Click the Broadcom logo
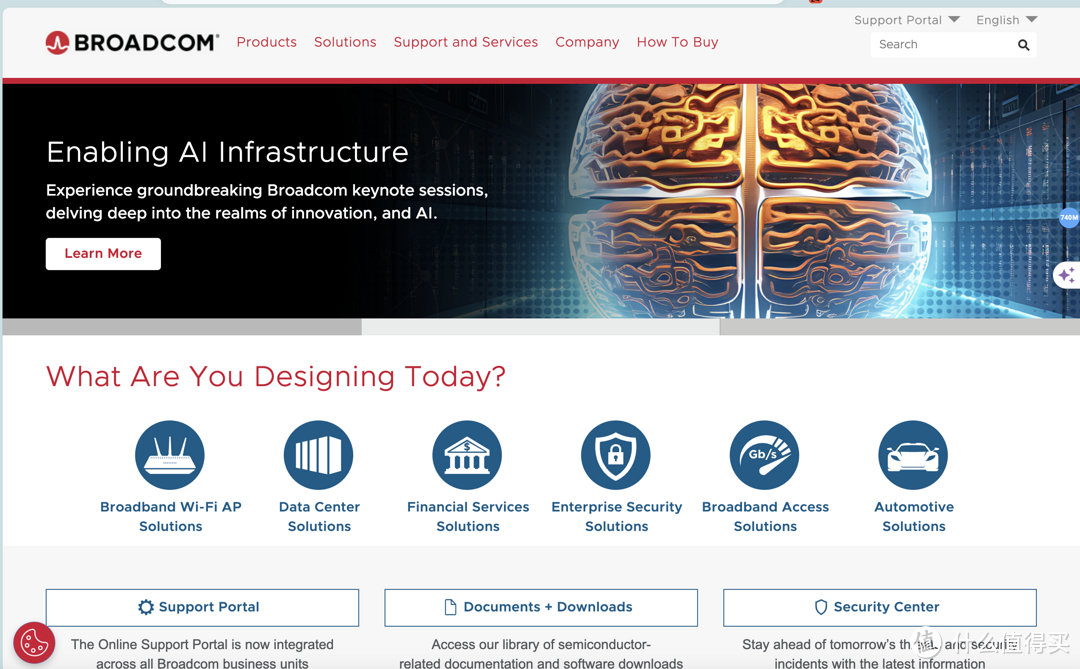The image size is (1080, 669). (x=132, y=43)
